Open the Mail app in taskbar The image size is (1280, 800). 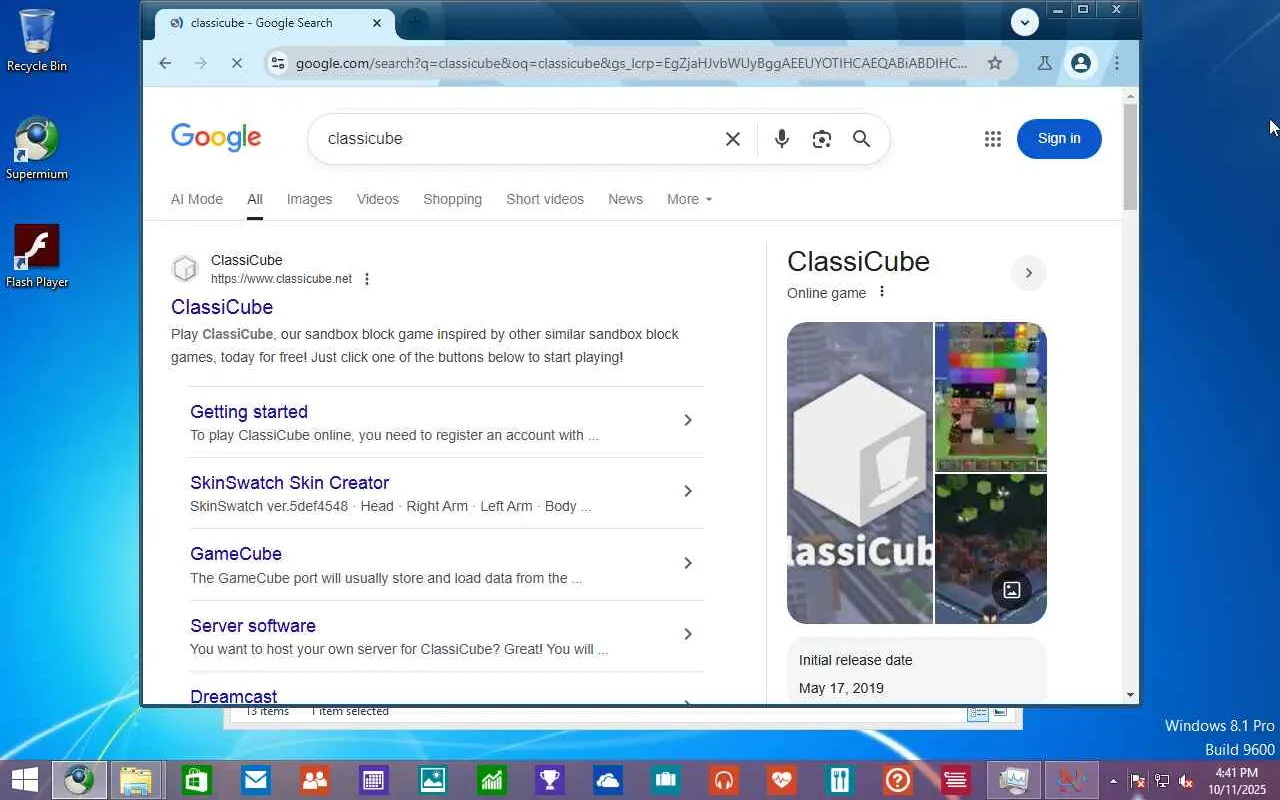(256, 780)
